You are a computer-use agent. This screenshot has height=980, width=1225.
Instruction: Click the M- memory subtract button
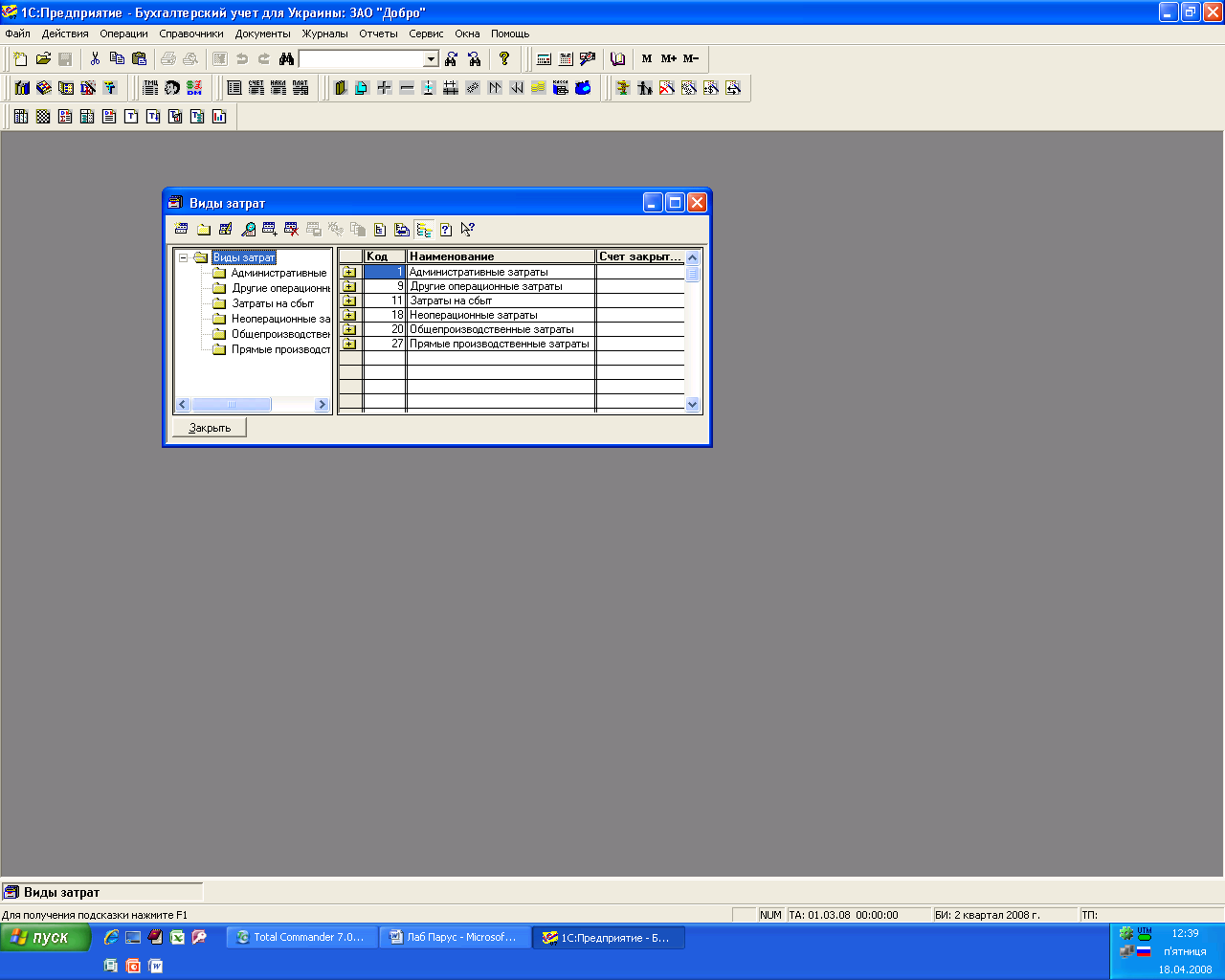(691, 58)
